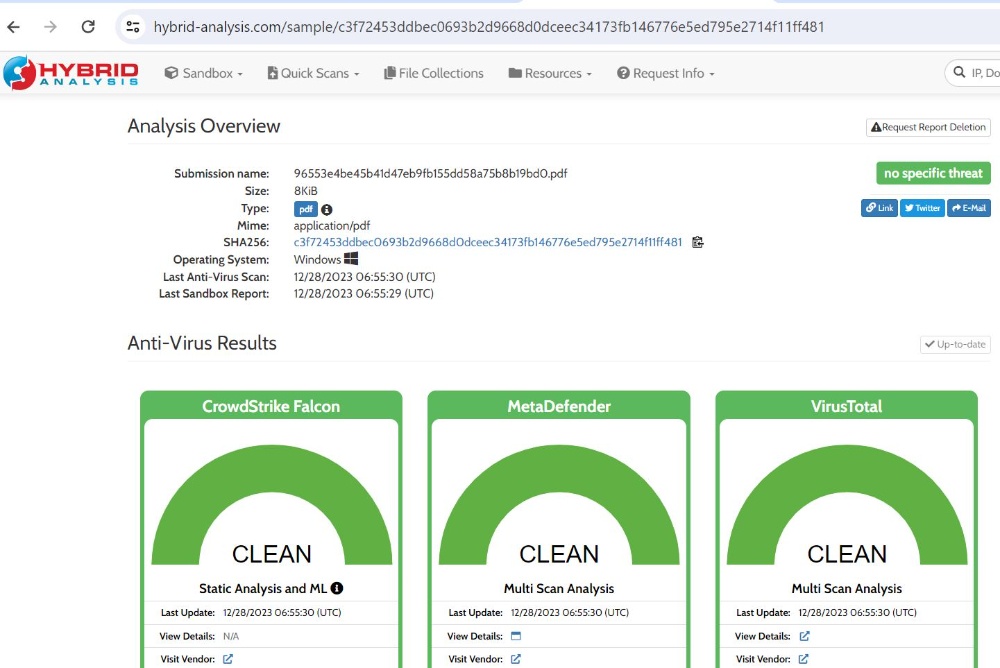The image size is (1000, 668).
Task: Focus the IP, Domain search field
Action: point(973,73)
